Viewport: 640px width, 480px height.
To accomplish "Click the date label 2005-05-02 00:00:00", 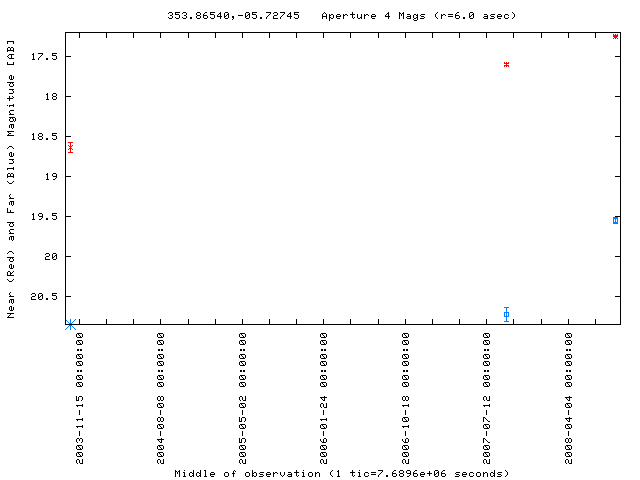I will (x=242, y=398).
